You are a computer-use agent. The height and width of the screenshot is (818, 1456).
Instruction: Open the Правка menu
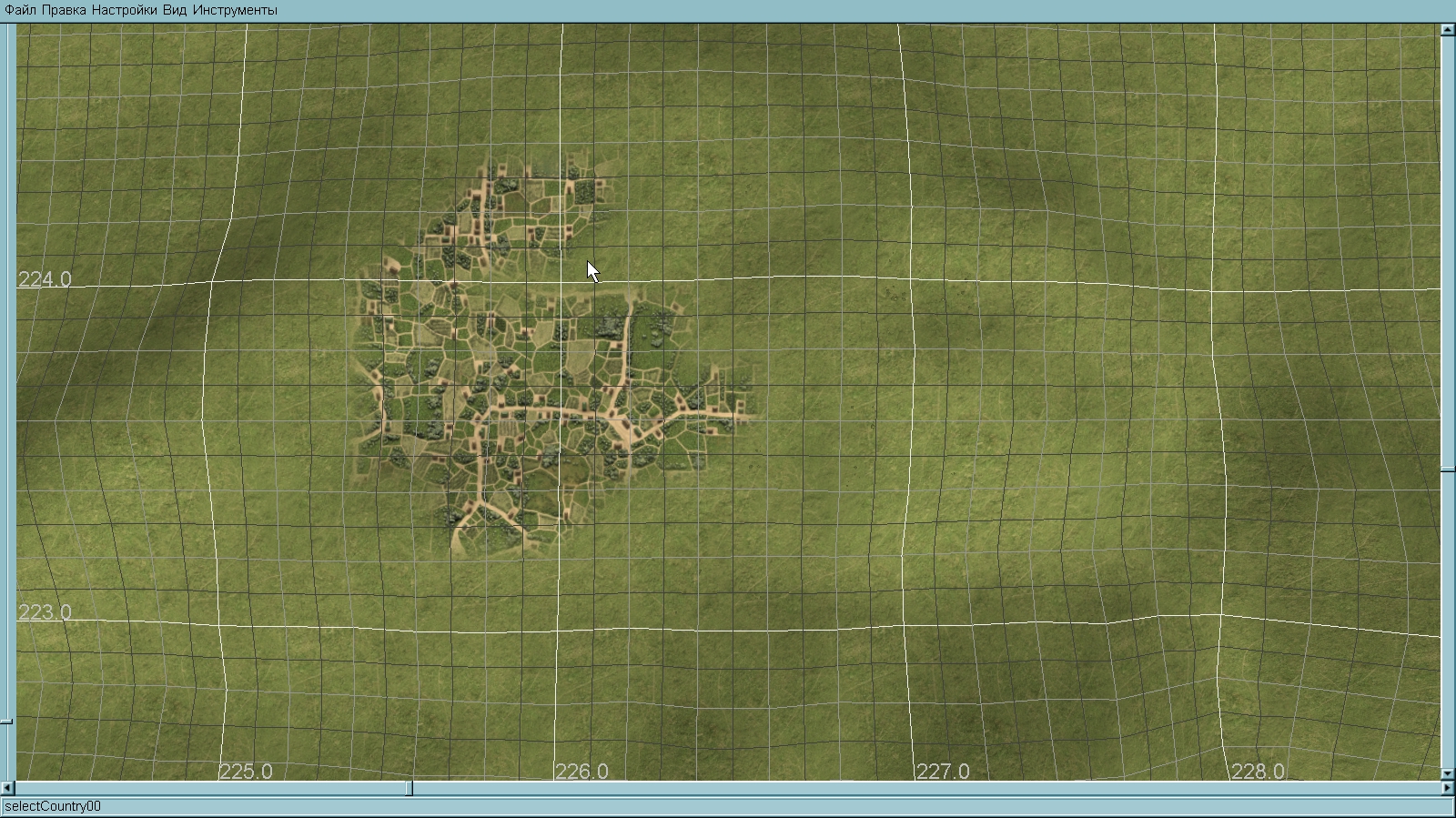64,10
